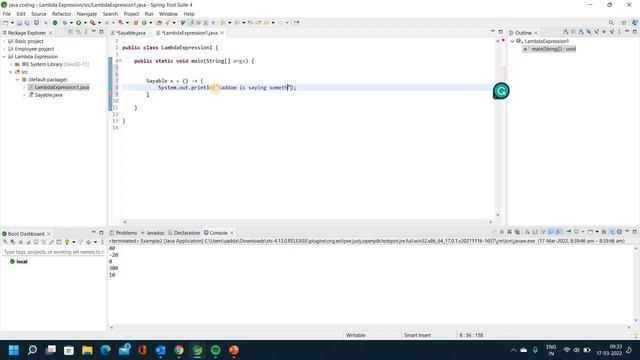Viewport: 640px width, 360px height.
Task: Collapse the (default package) node
Action: (x=18, y=80)
